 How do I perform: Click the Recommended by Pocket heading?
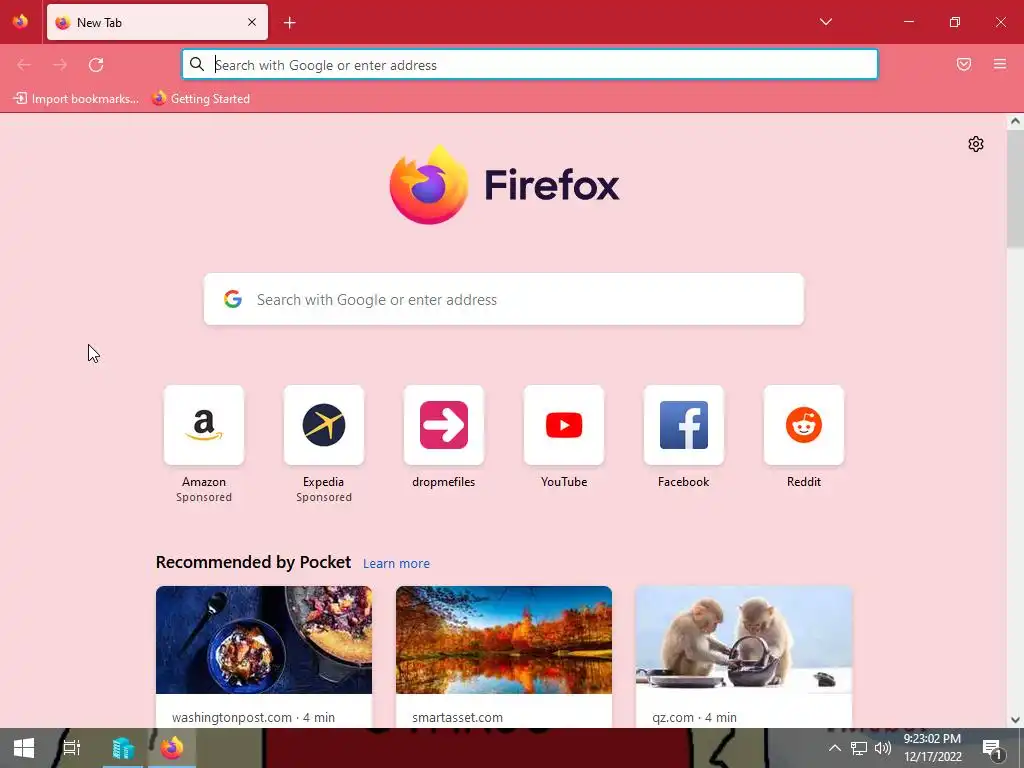pos(253,562)
